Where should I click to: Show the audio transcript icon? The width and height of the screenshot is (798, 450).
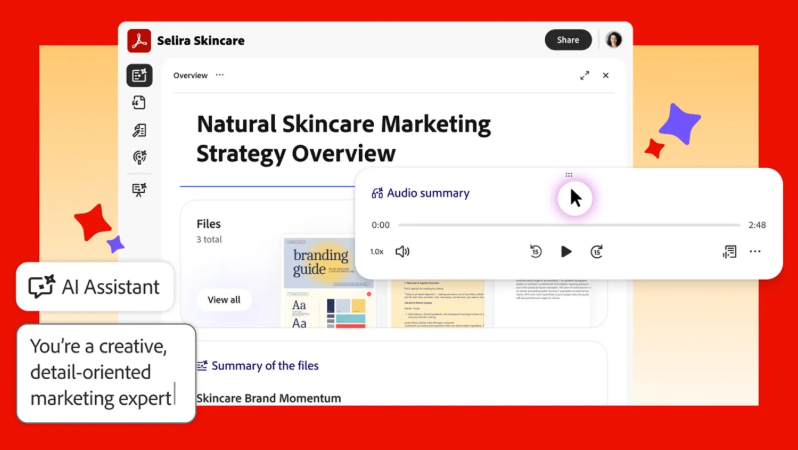(x=729, y=251)
